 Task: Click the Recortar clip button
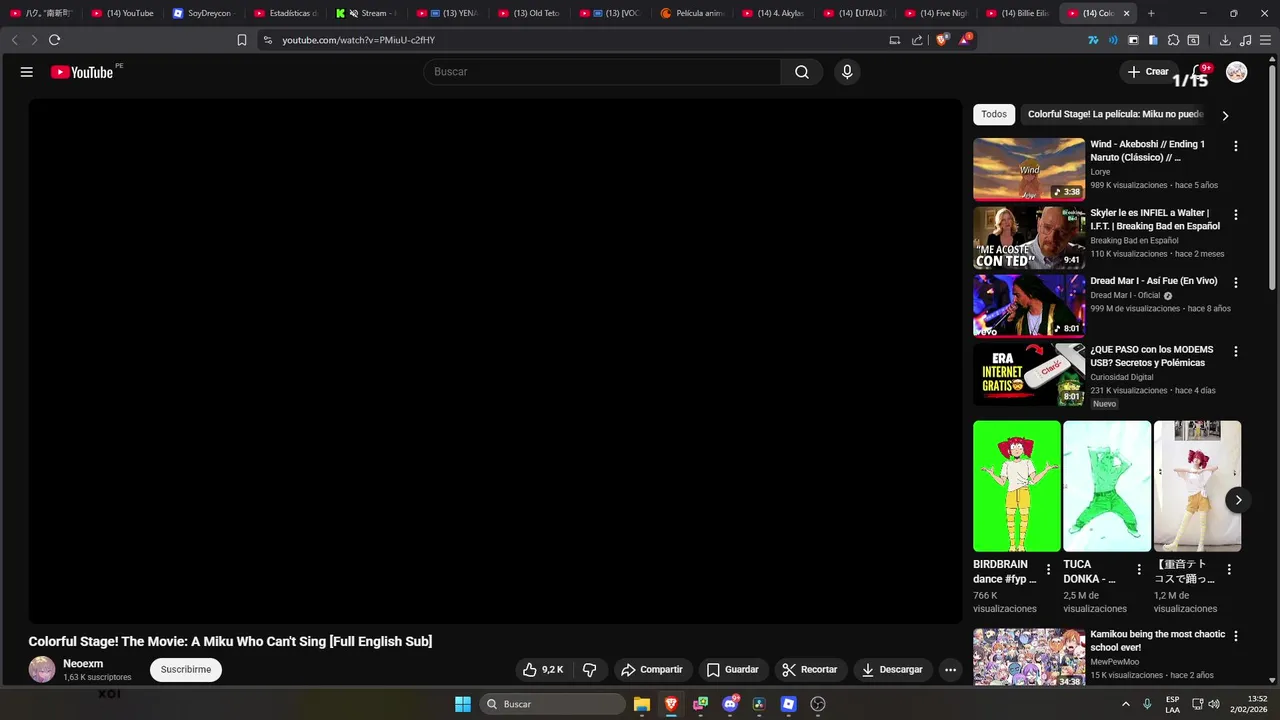coord(810,670)
